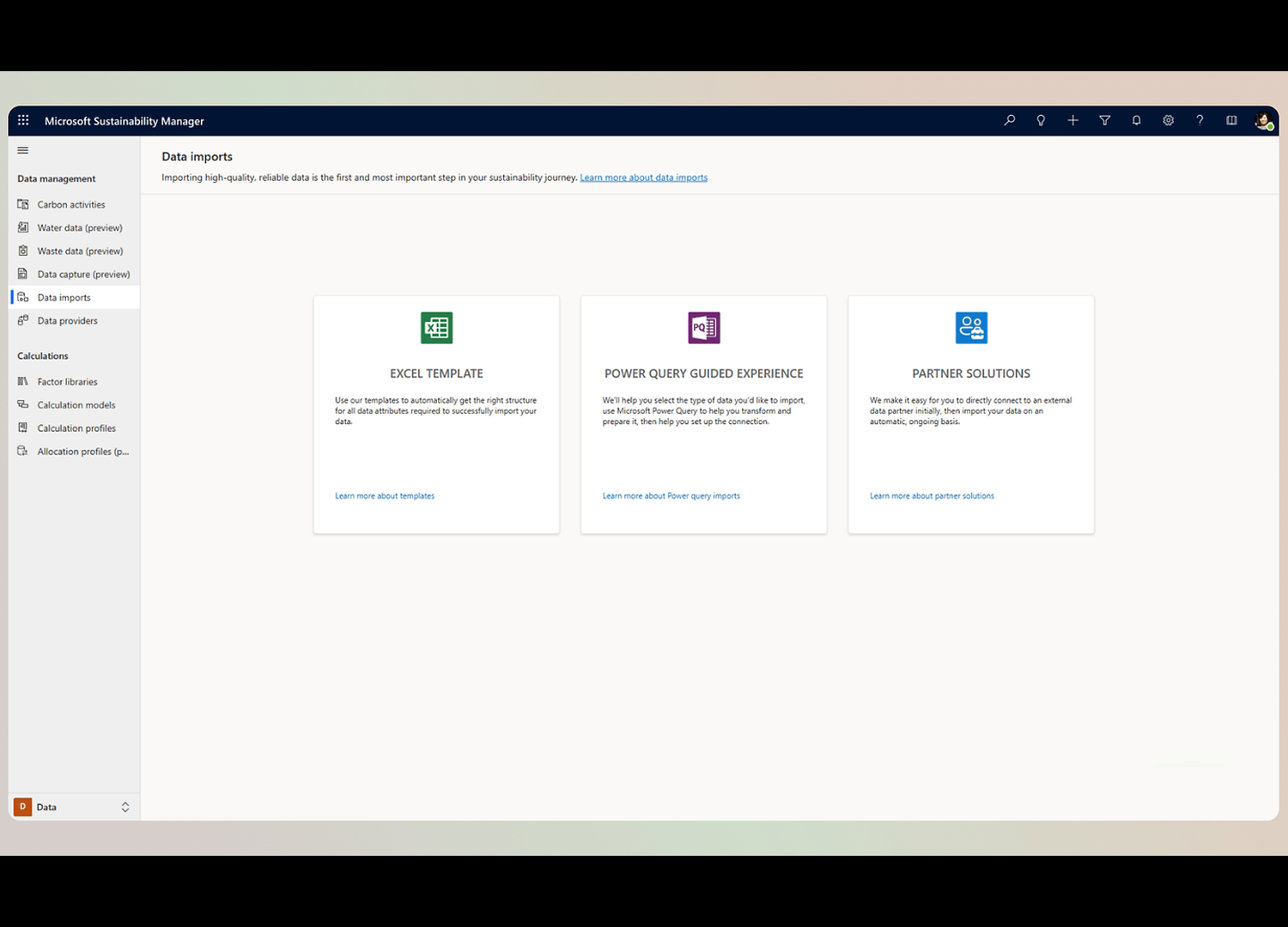Collapse the navigation hamburger menu

(23, 150)
